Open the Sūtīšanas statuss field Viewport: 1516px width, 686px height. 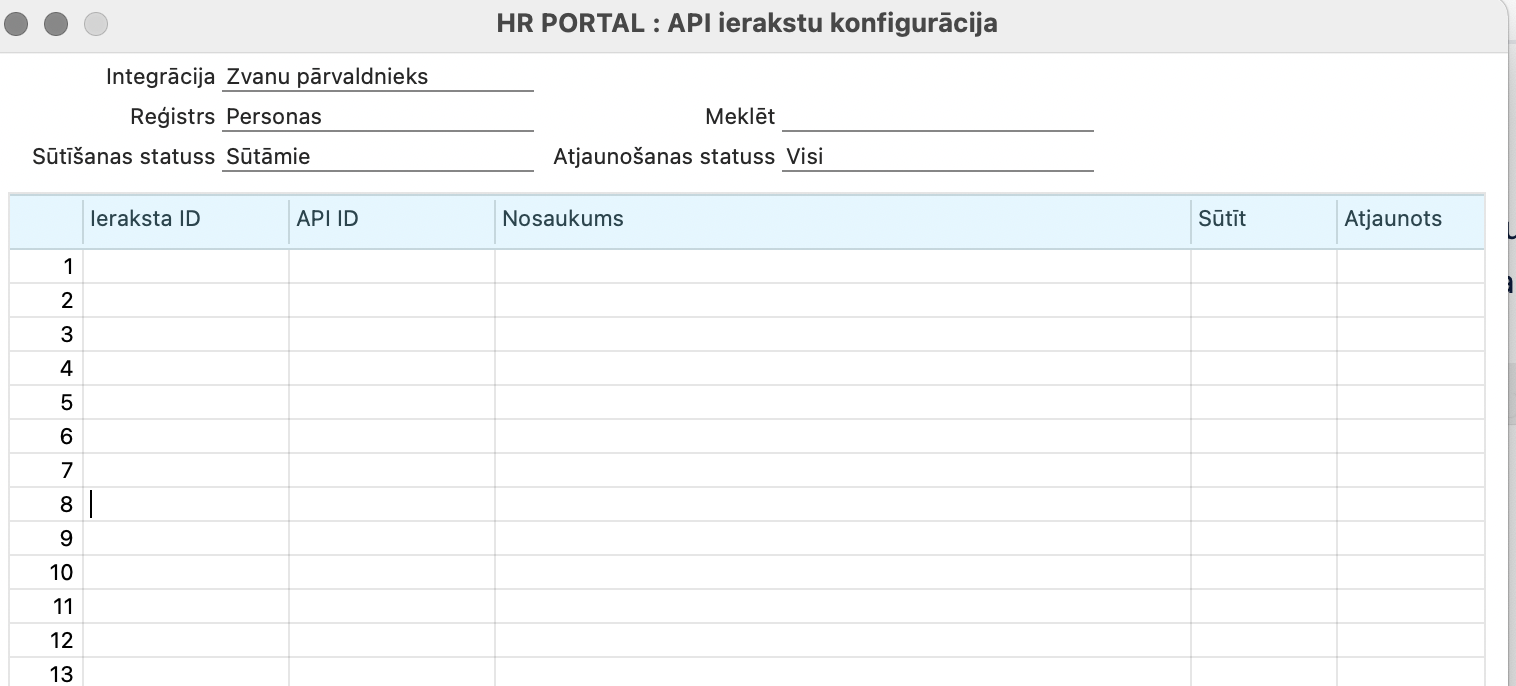tap(377, 157)
